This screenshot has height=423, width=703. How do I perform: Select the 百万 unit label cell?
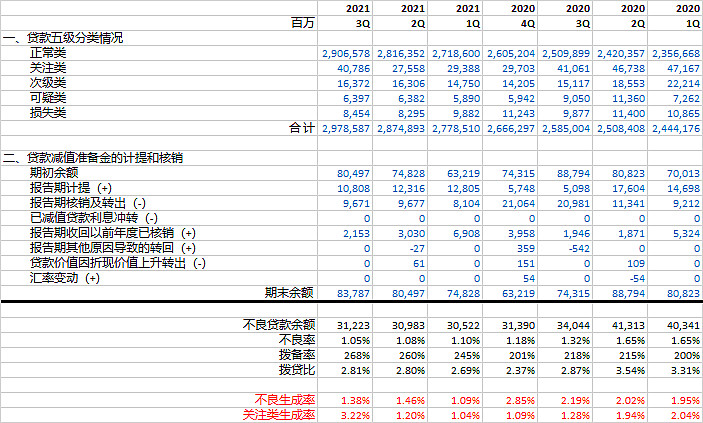tap(303, 23)
